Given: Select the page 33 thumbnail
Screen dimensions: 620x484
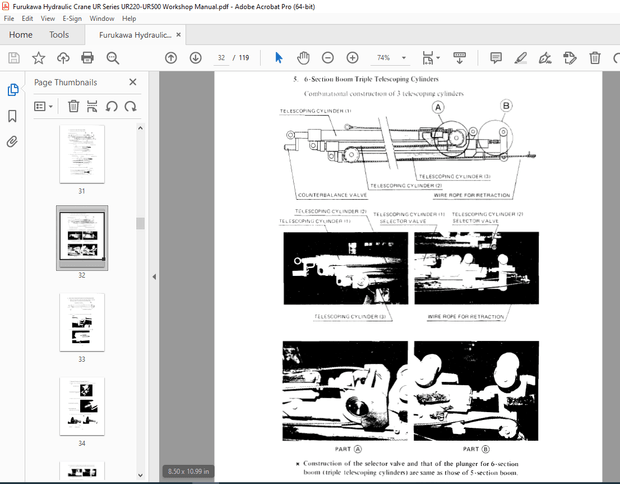Looking at the screenshot, I should [81, 323].
